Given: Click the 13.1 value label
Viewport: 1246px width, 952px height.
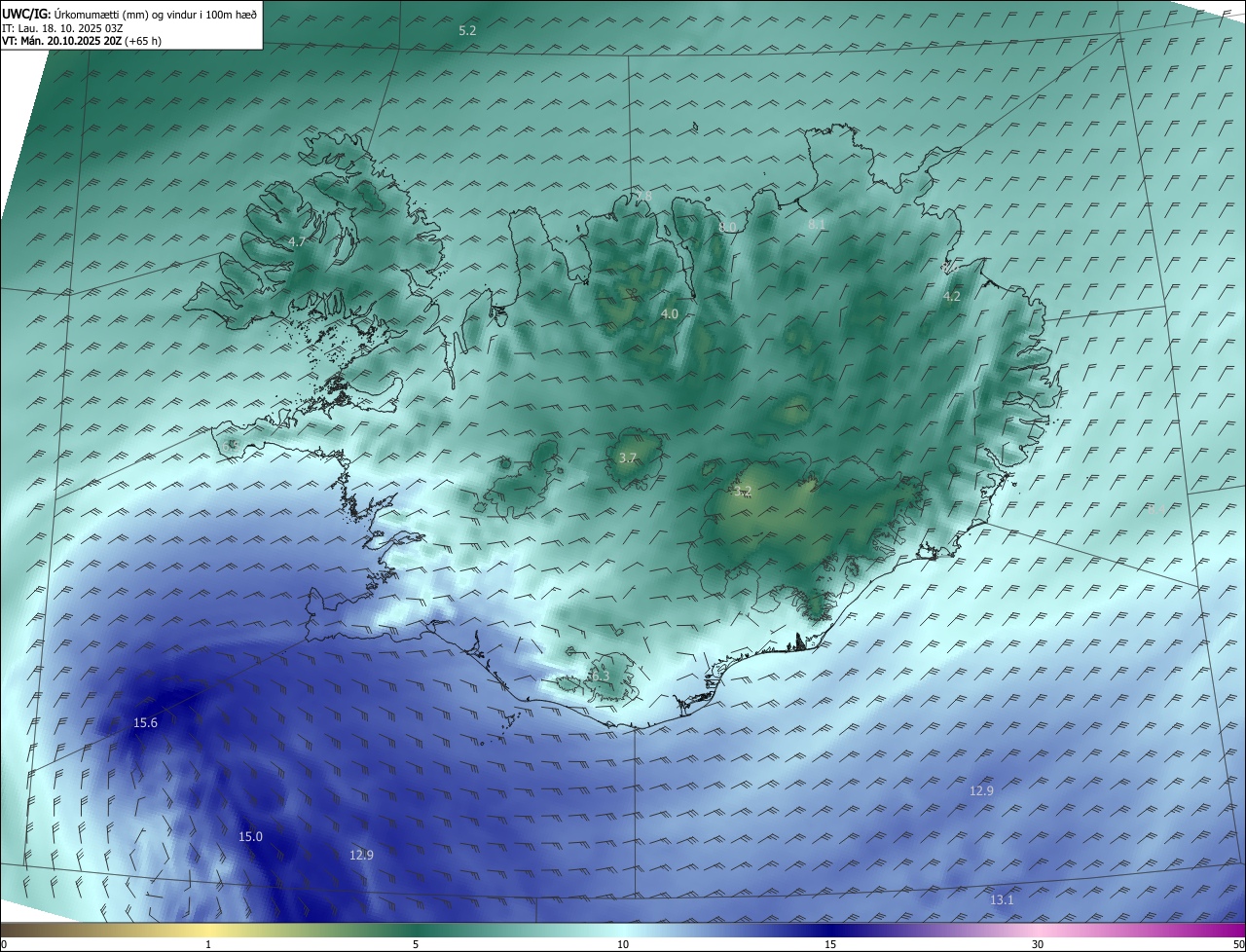Looking at the screenshot, I should pyautogui.click(x=1002, y=900).
